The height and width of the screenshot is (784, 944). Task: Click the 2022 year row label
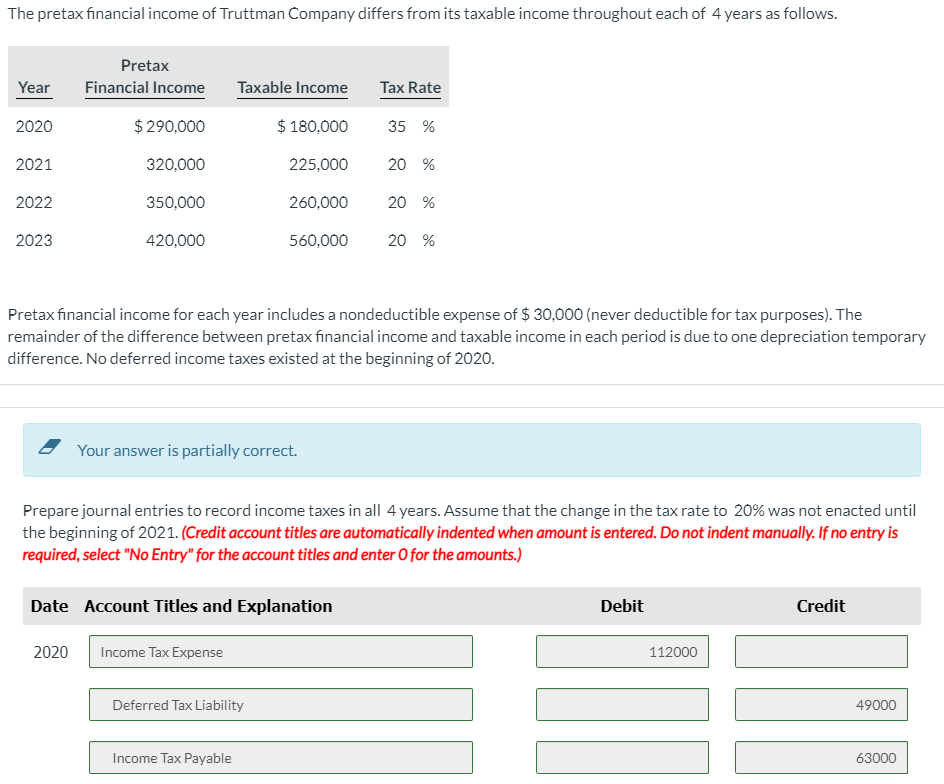pos(34,202)
